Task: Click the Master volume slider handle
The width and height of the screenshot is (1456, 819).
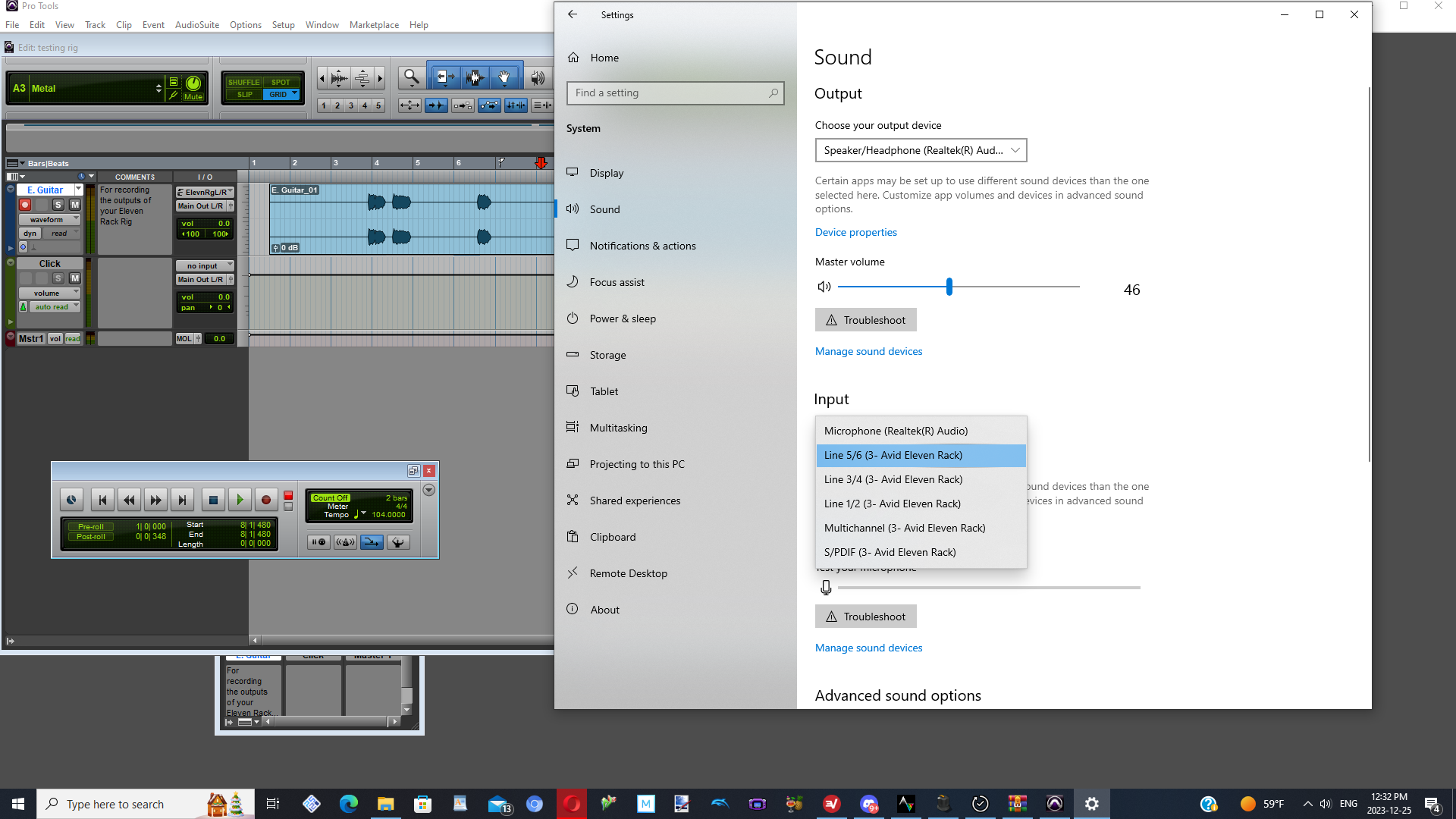Action: pos(949,287)
